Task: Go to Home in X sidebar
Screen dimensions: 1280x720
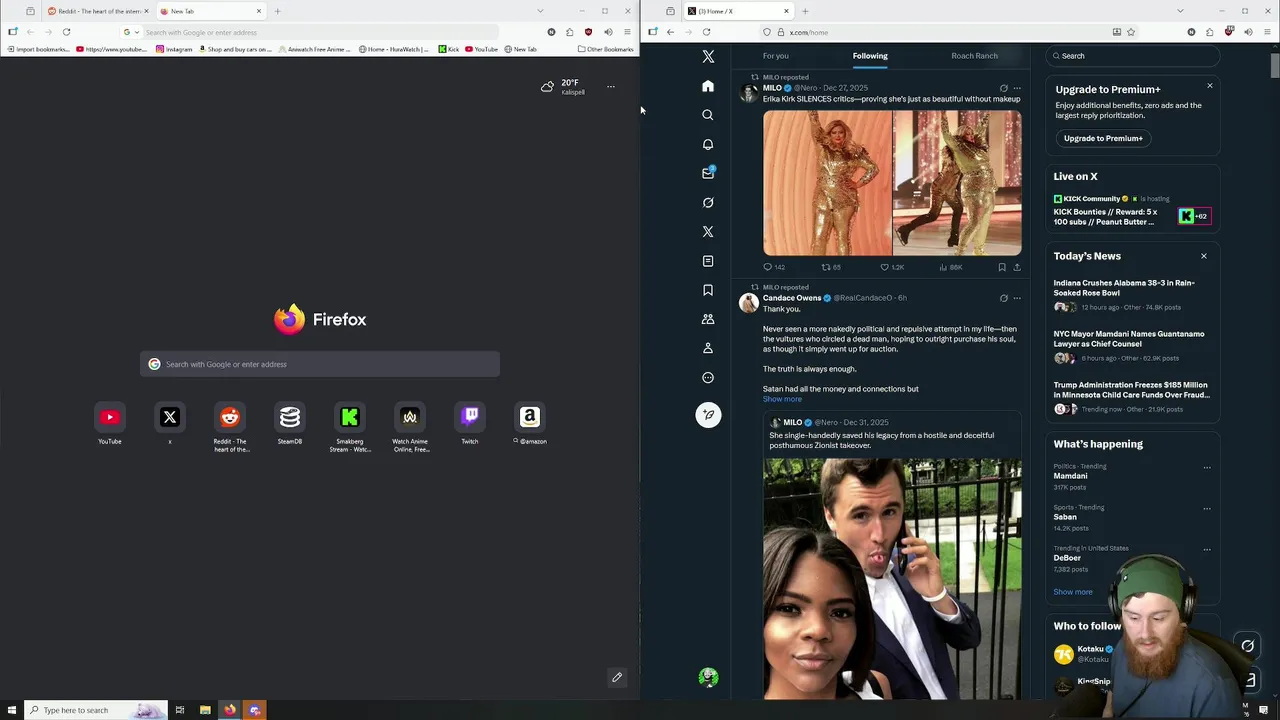Action: click(x=708, y=86)
